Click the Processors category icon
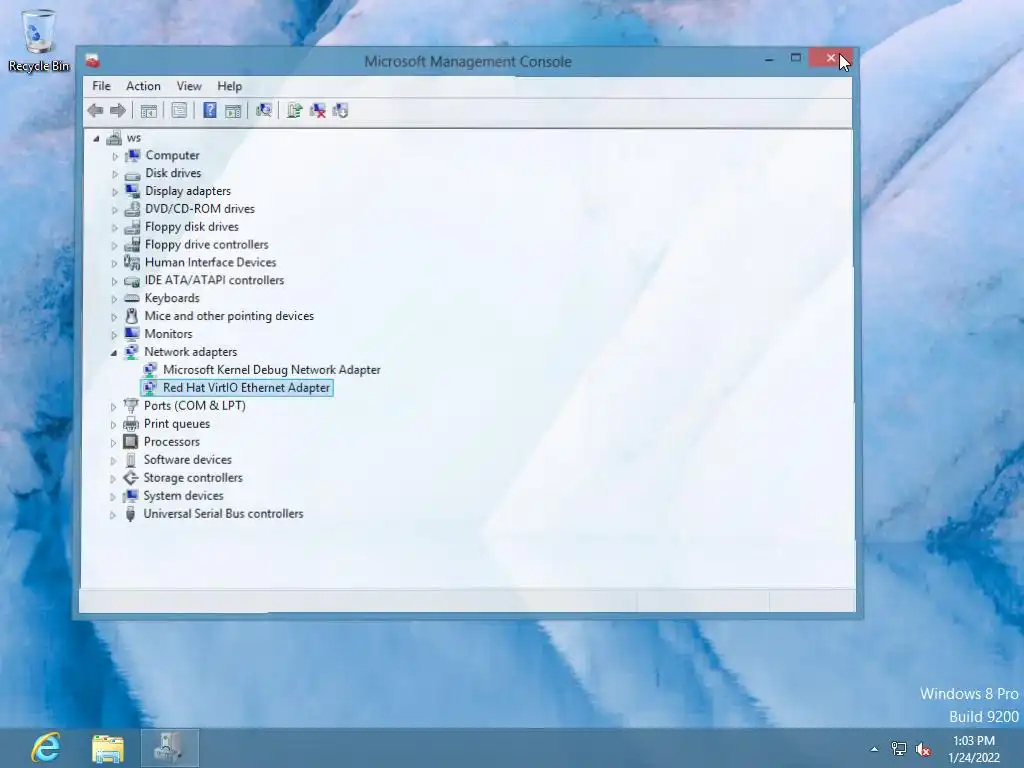 [131, 441]
